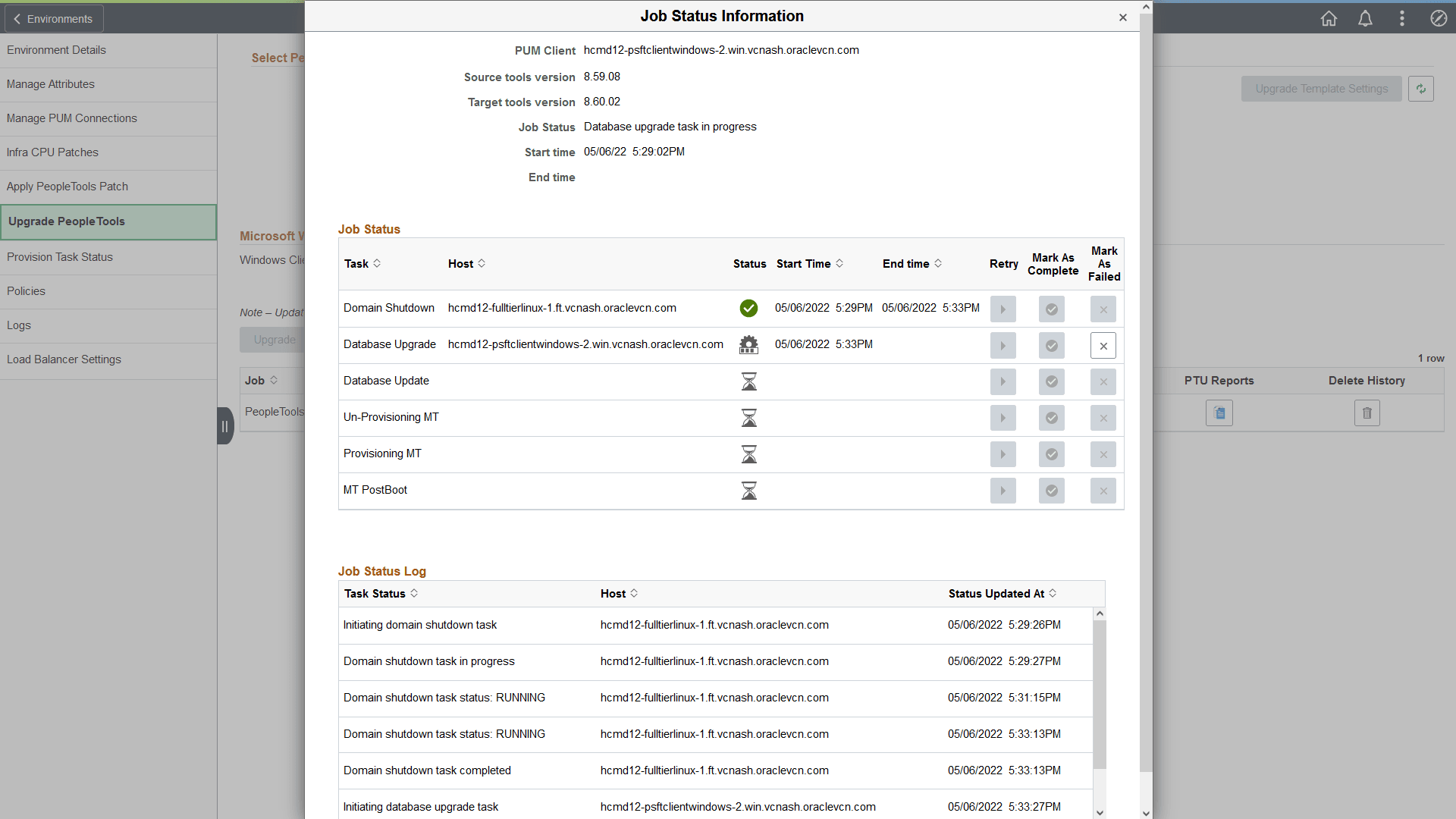Click the Upgrade Template Settings button
This screenshot has height=819, width=1456.
point(1321,88)
